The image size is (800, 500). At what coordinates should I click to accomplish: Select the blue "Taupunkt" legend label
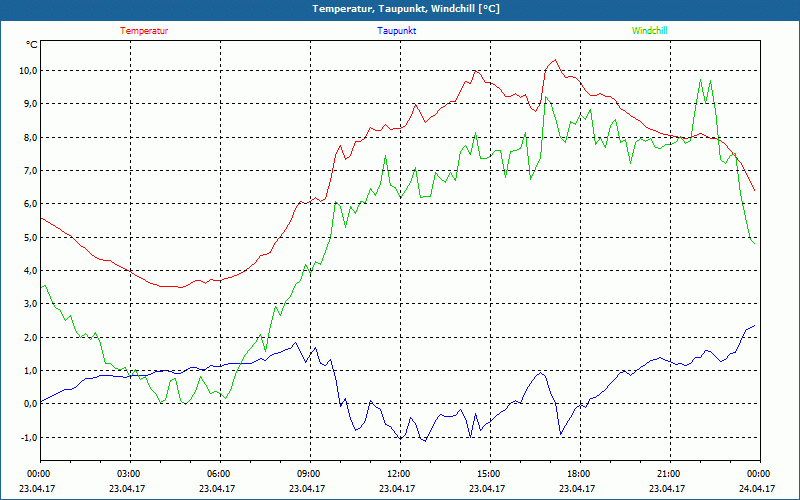[x=396, y=31]
